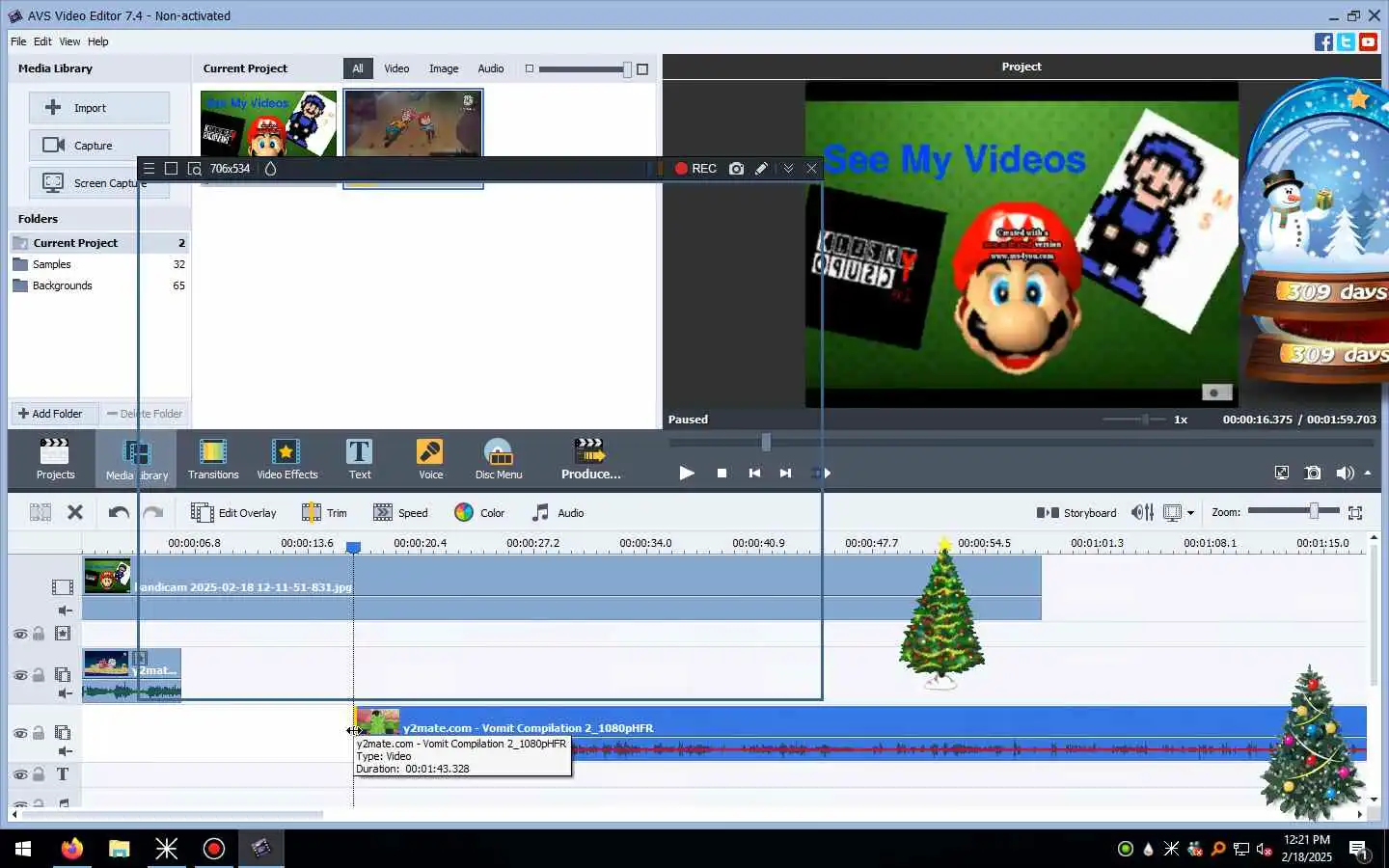Lock the video effects track

click(x=39, y=634)
